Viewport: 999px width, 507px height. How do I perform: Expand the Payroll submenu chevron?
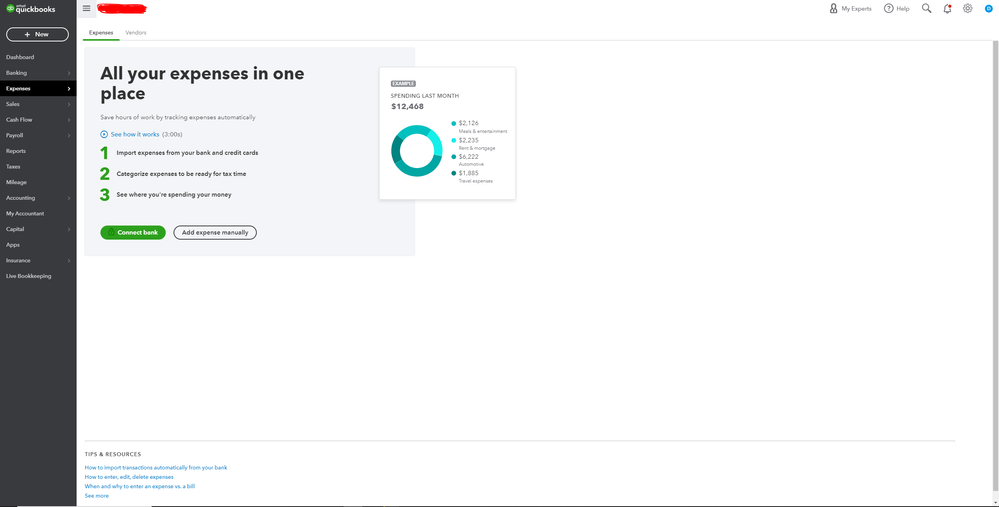69,135
